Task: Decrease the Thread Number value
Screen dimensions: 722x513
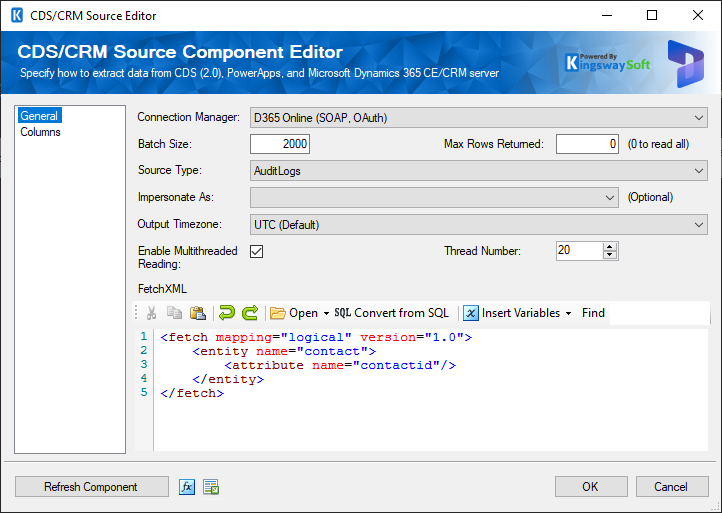Action: coord(610,255)
